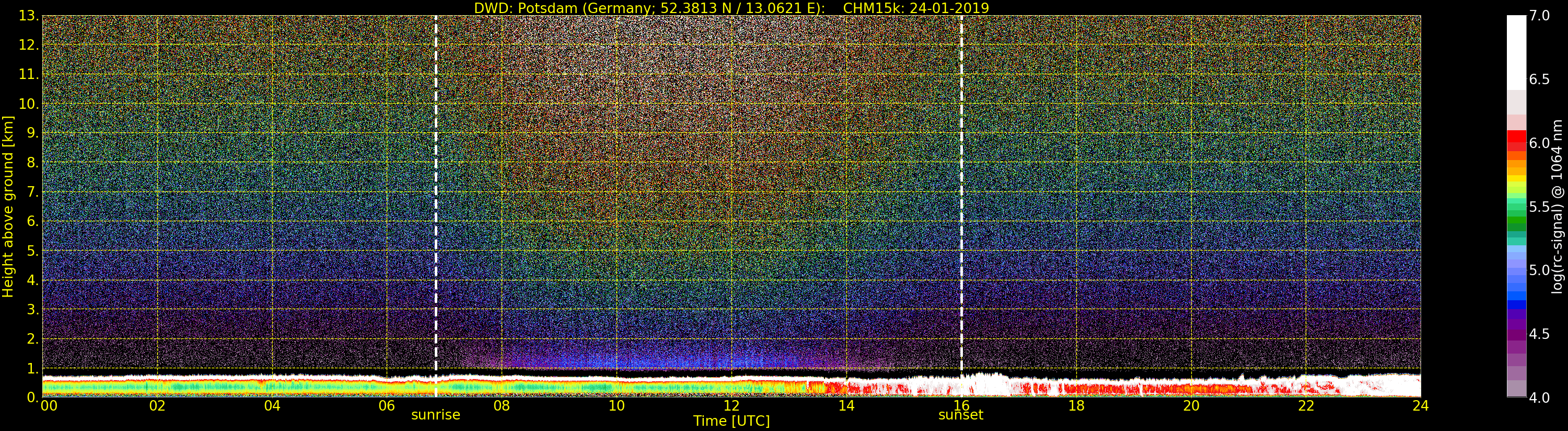Click the height axis tick '6.'
This screenshot has height=431, width=1568.
click(x=32, y=221)
